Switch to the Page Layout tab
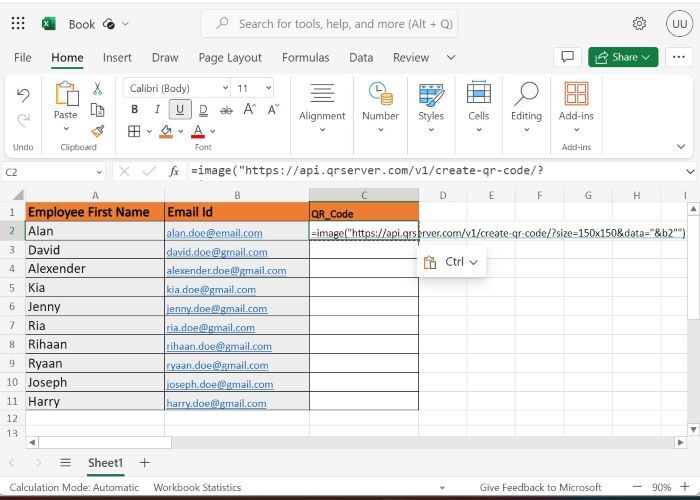This screenshot has height=500, width=700. tap(230, 58)
